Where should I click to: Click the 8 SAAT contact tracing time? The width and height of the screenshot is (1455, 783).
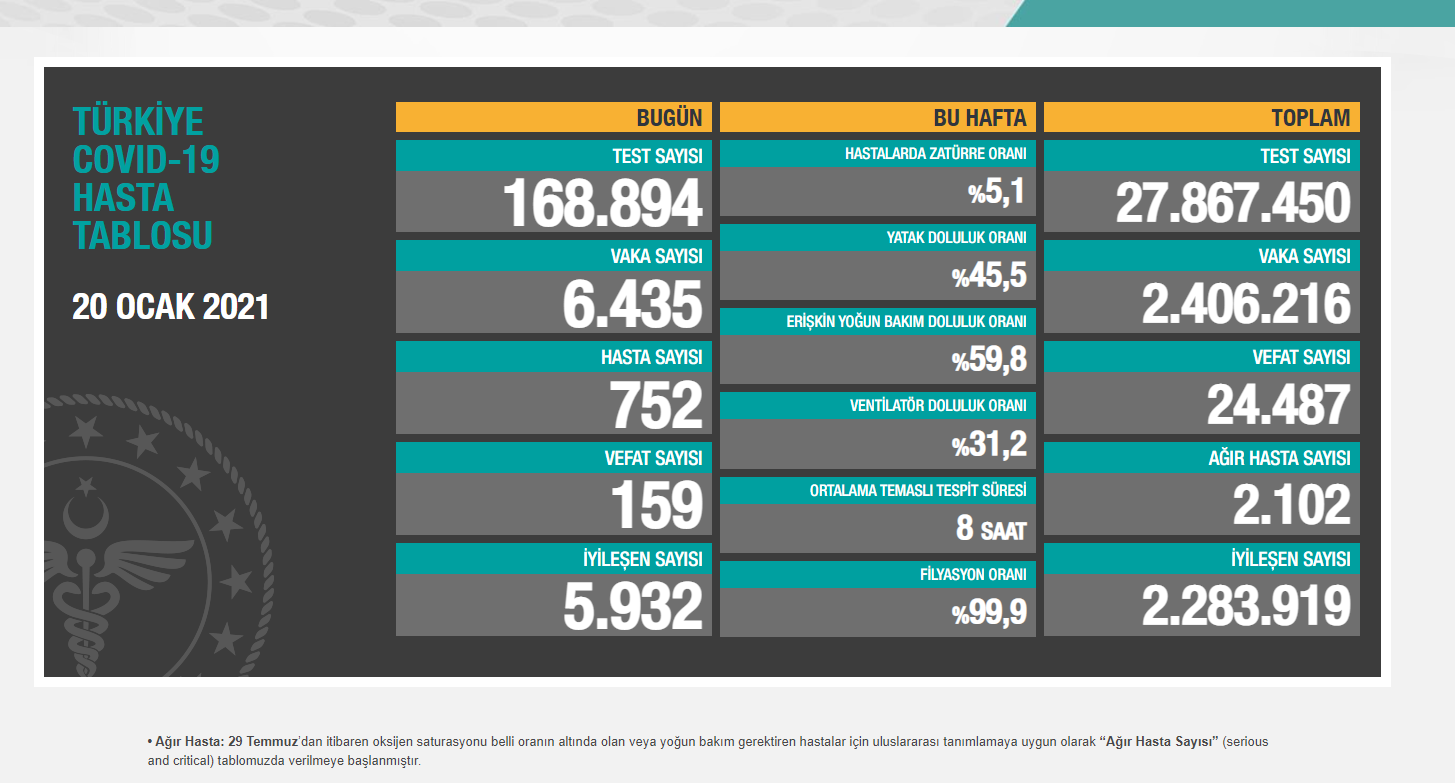[x=990, y=528]
